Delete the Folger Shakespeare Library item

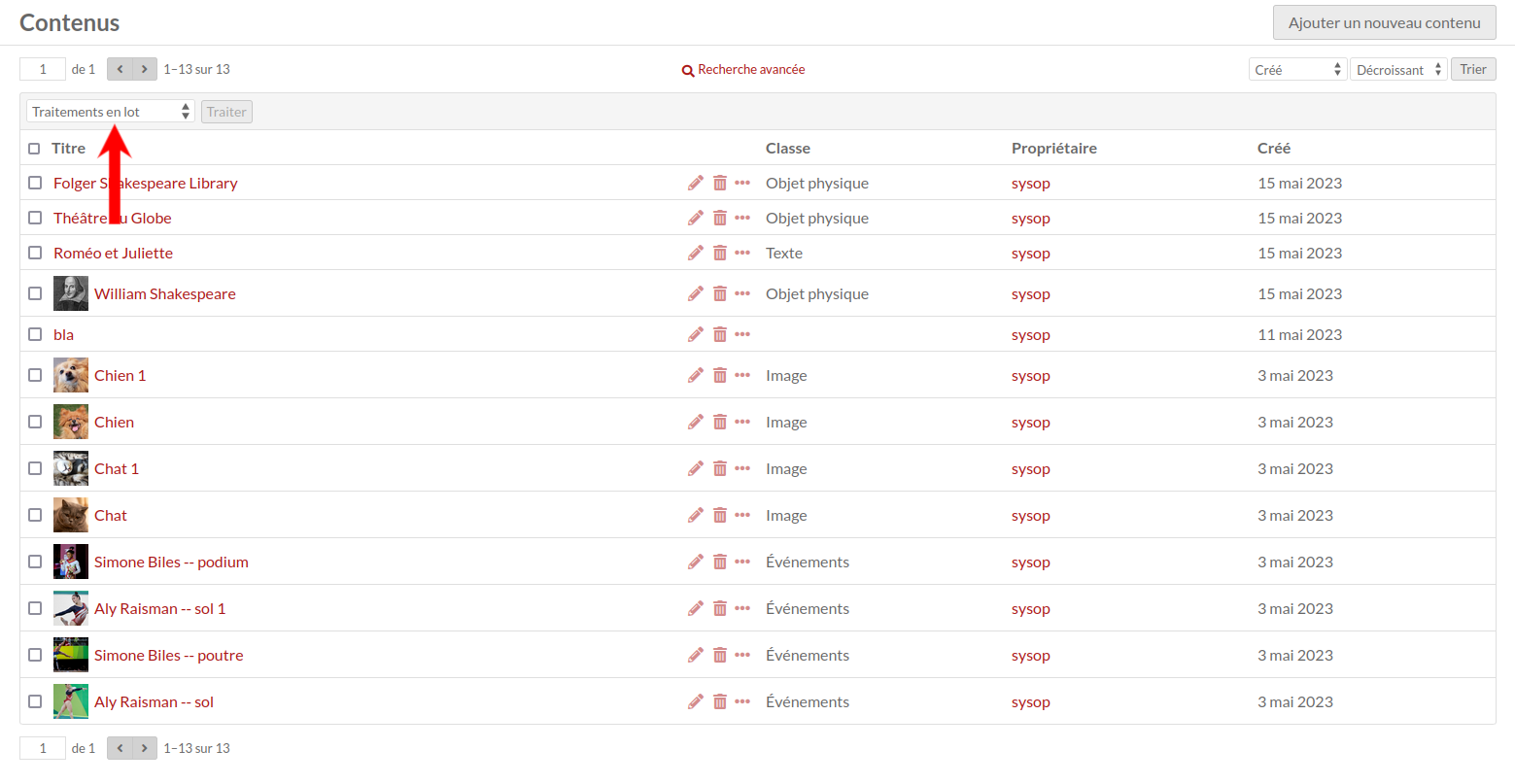(x=720, y=183)
